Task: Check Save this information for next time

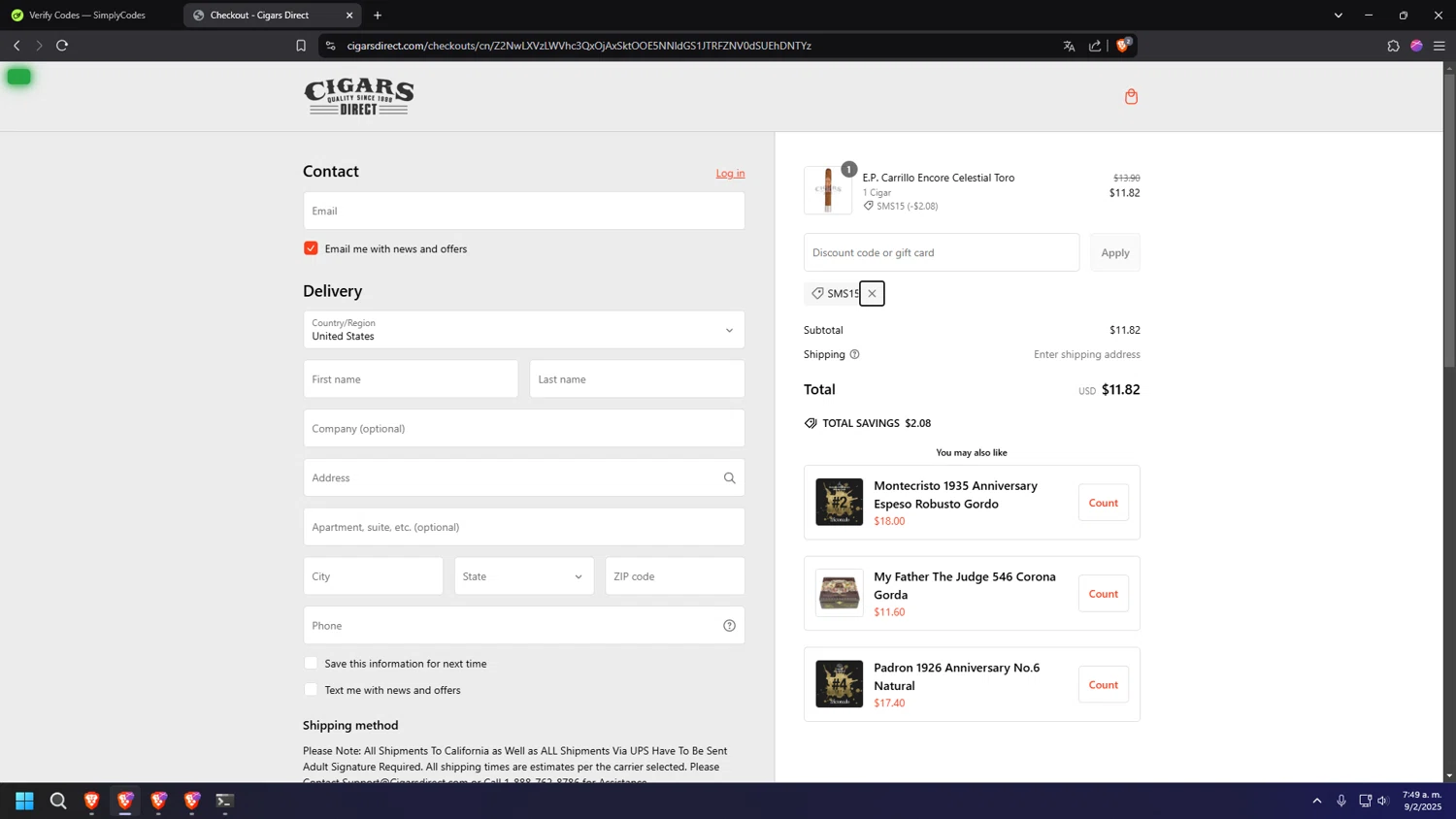Action: [311, 663]
